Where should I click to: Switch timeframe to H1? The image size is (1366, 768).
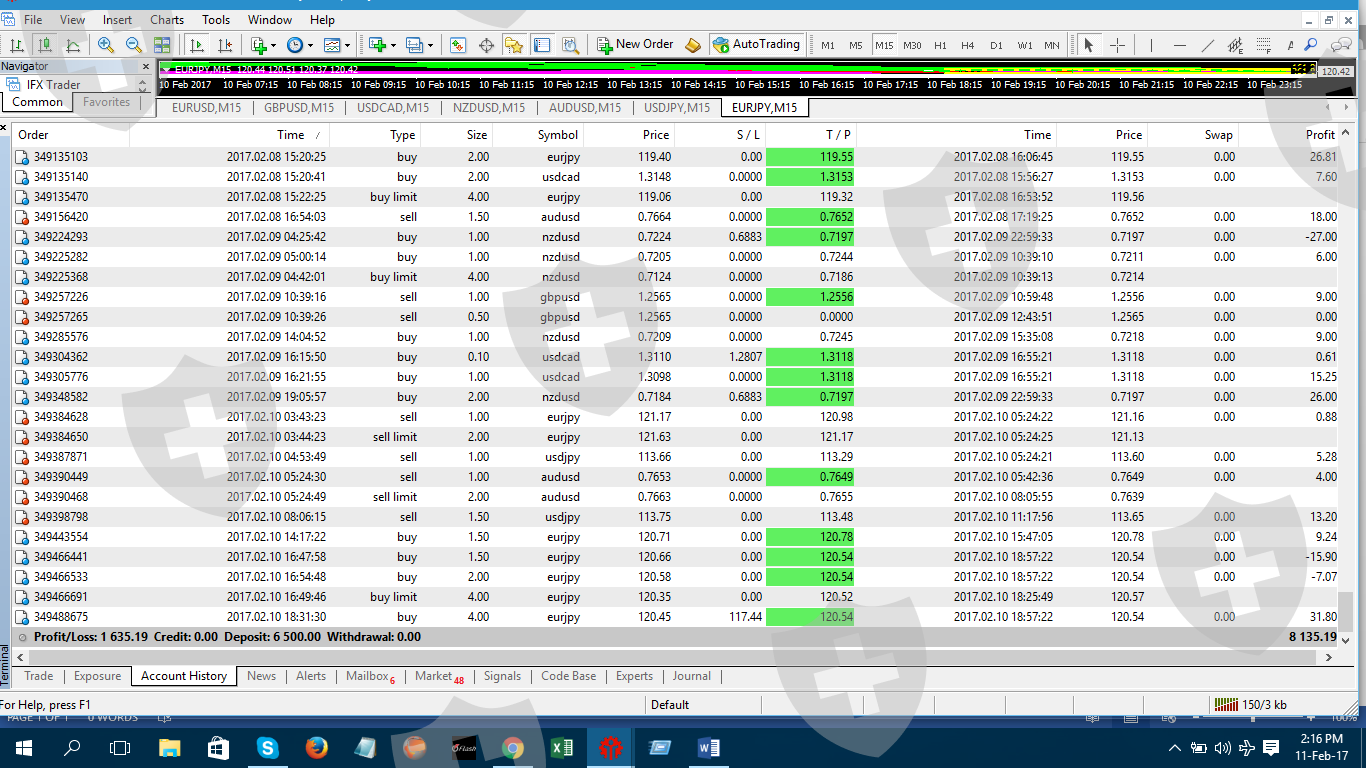(x=940, y=45)
